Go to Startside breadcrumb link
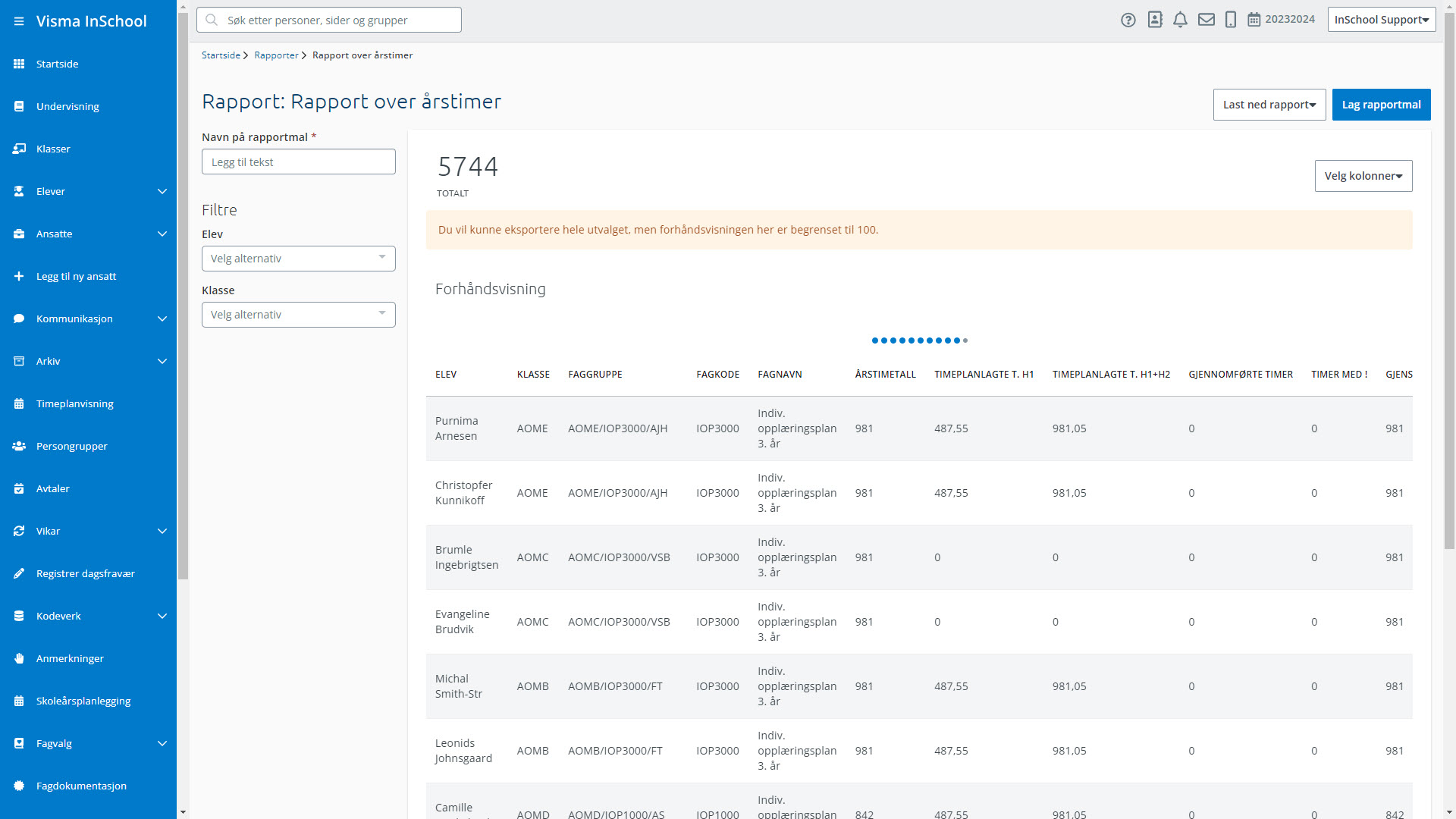 click(x=221, y=55)
